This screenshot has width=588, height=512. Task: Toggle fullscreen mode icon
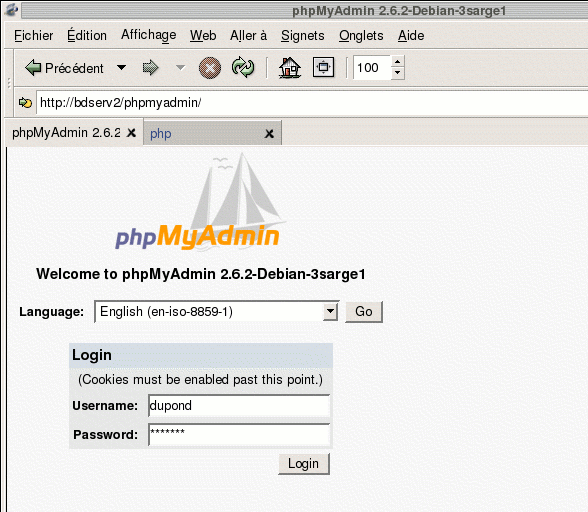(x=323, y=68)
